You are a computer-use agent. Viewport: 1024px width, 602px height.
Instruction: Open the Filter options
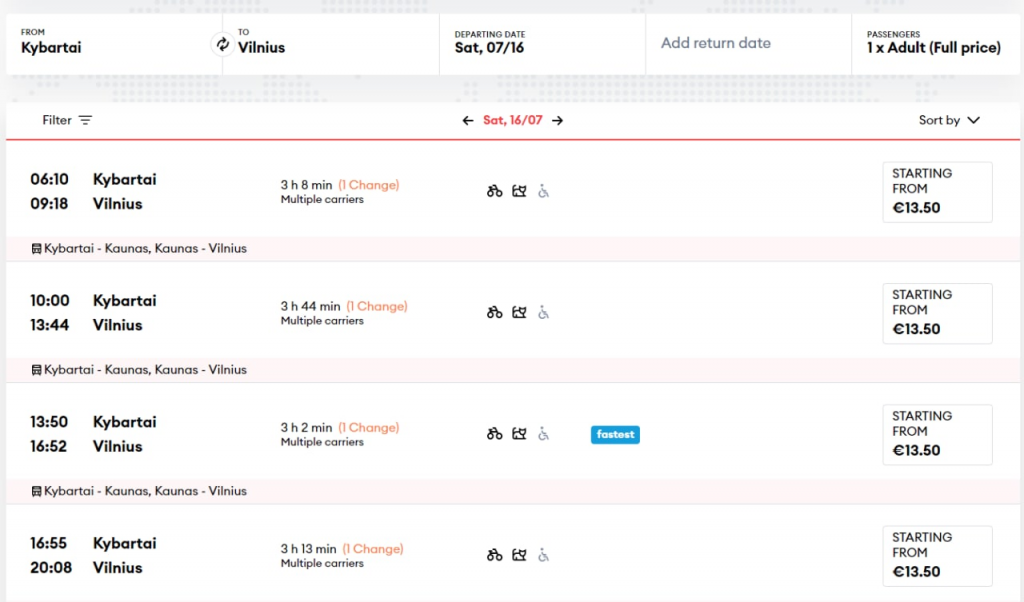click(x=67, y=120)
